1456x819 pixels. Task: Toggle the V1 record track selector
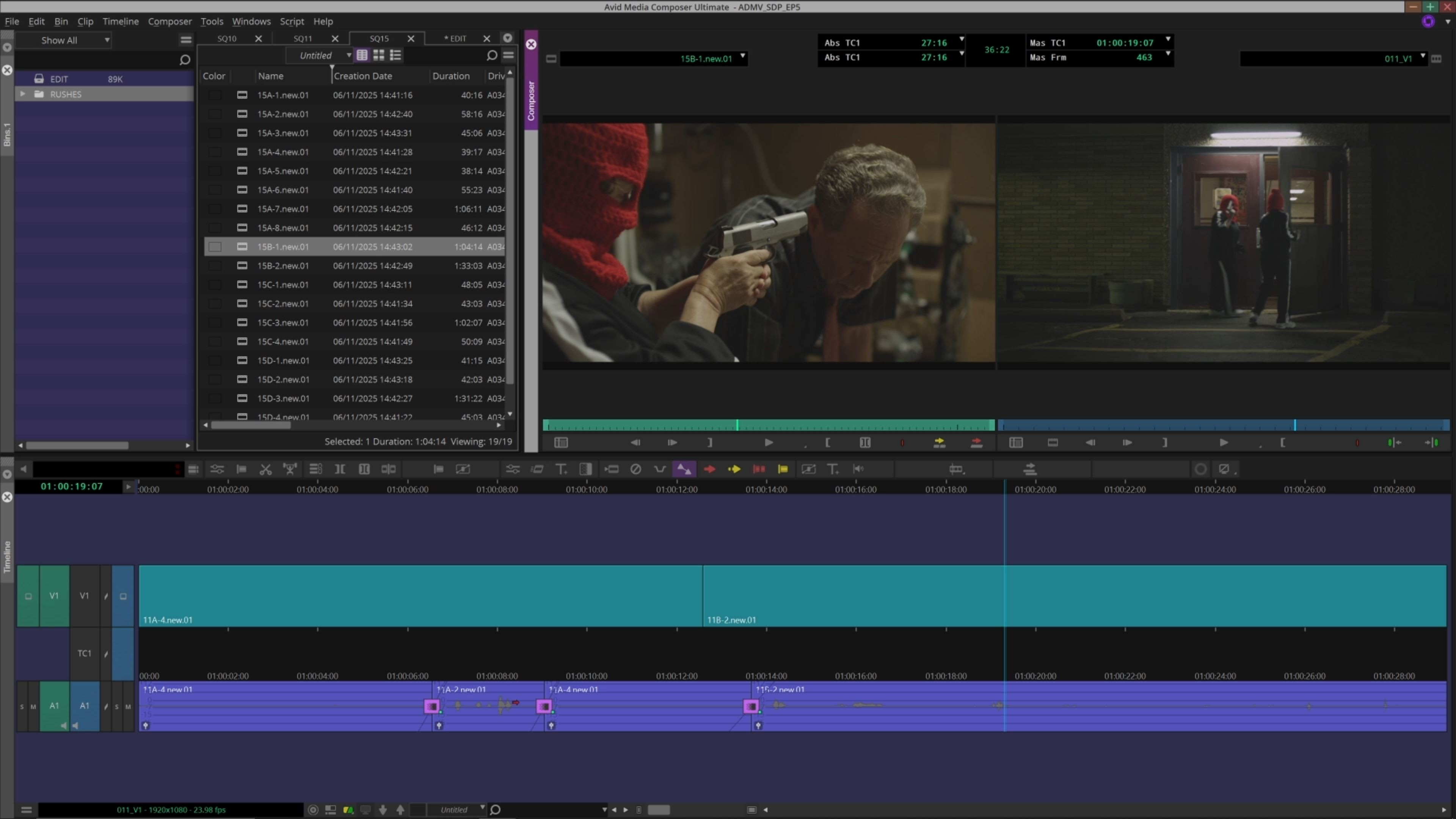coord(84,596)
